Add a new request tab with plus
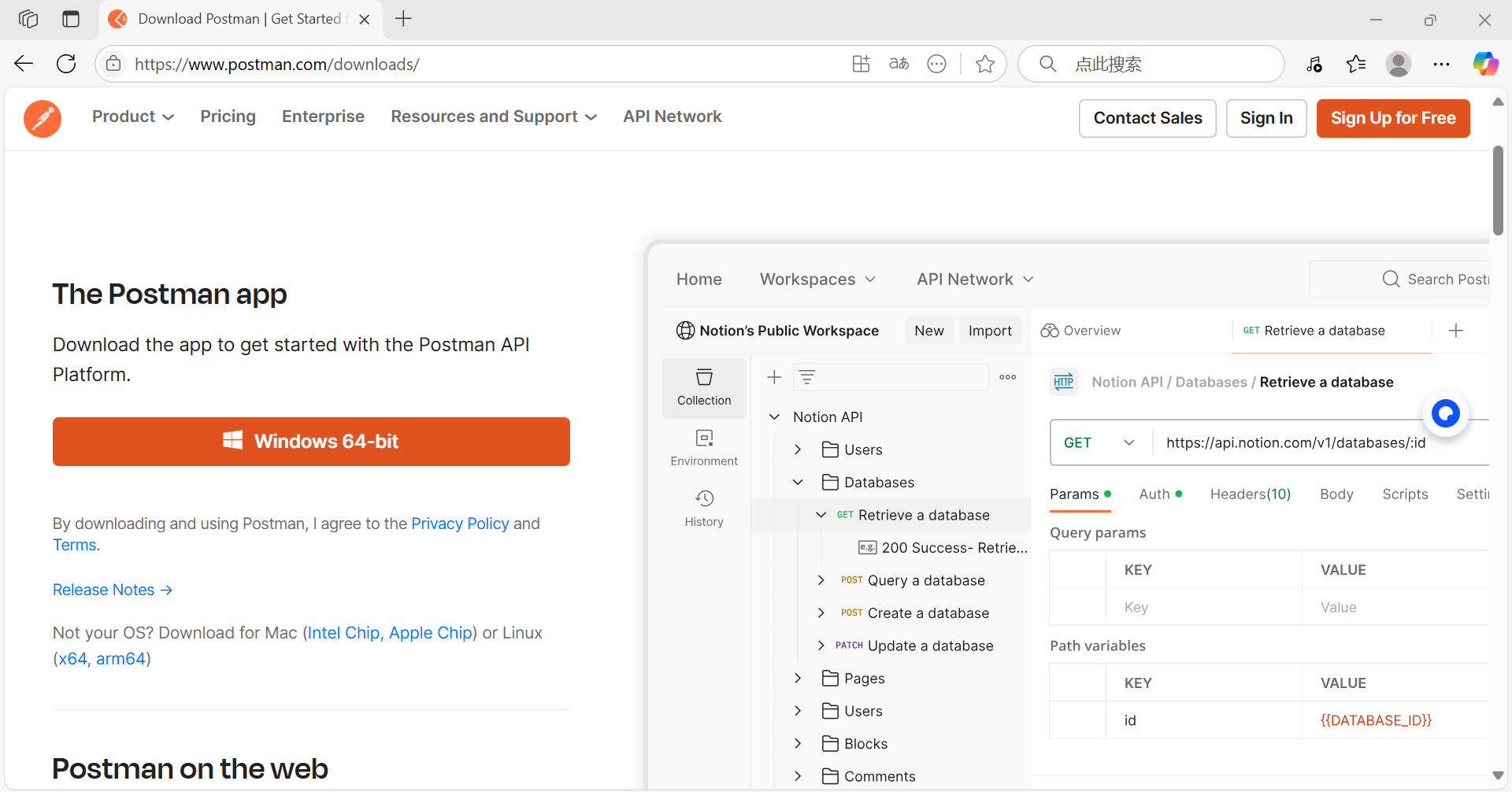1512x792 pixels. click(x=1456, y=331)
